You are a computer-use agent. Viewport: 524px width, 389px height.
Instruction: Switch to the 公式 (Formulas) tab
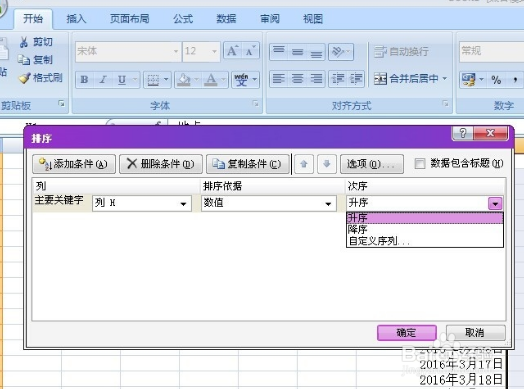click(x=183, y=18)
